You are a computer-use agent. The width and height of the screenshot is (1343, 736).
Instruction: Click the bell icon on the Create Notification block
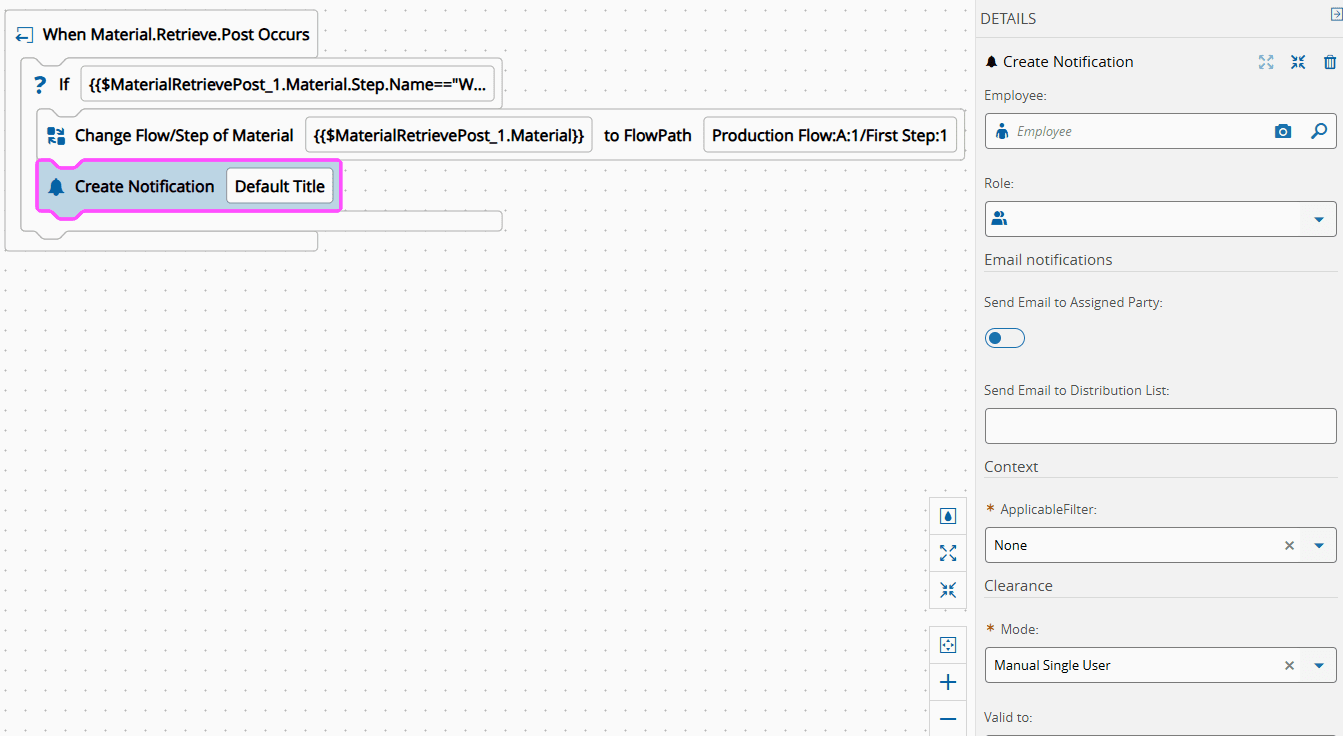[x=56, y=187]
